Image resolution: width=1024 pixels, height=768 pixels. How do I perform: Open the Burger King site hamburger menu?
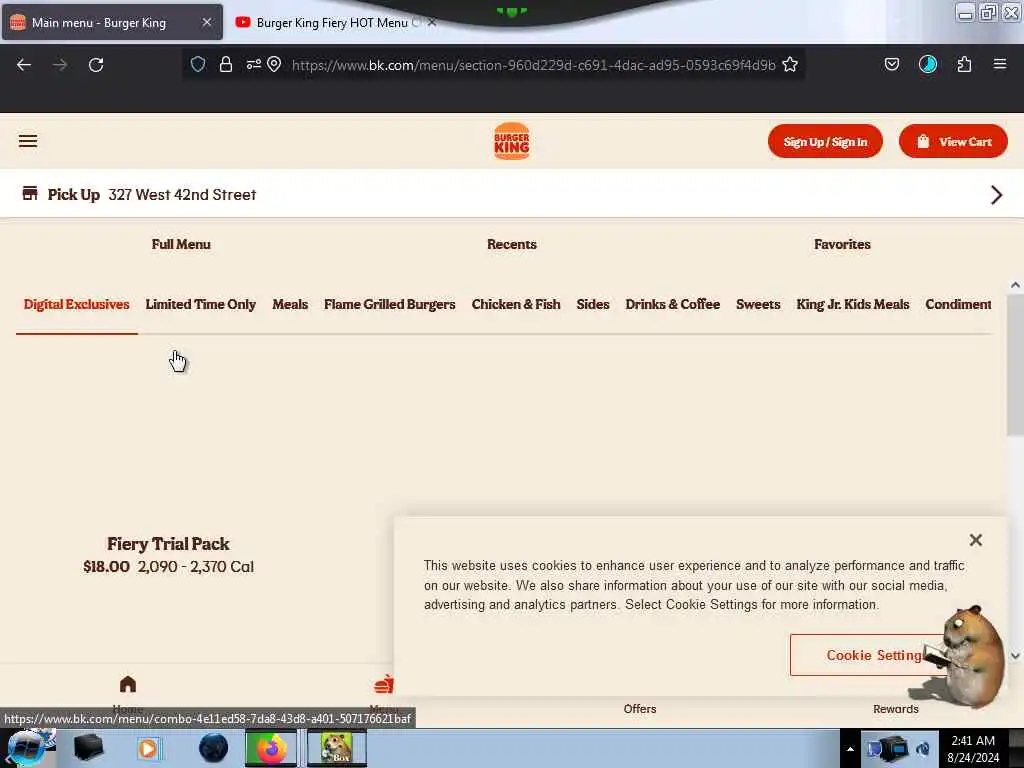point(28,141)
